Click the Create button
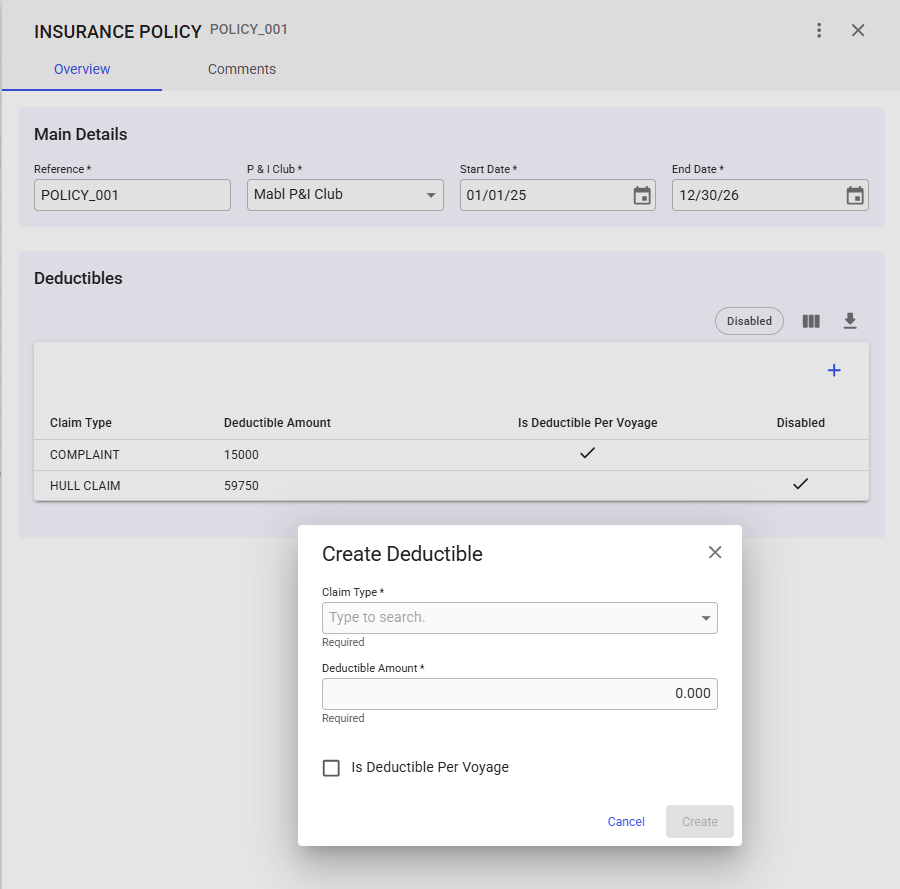The image size is (900, 889). [x=700, y=822]
